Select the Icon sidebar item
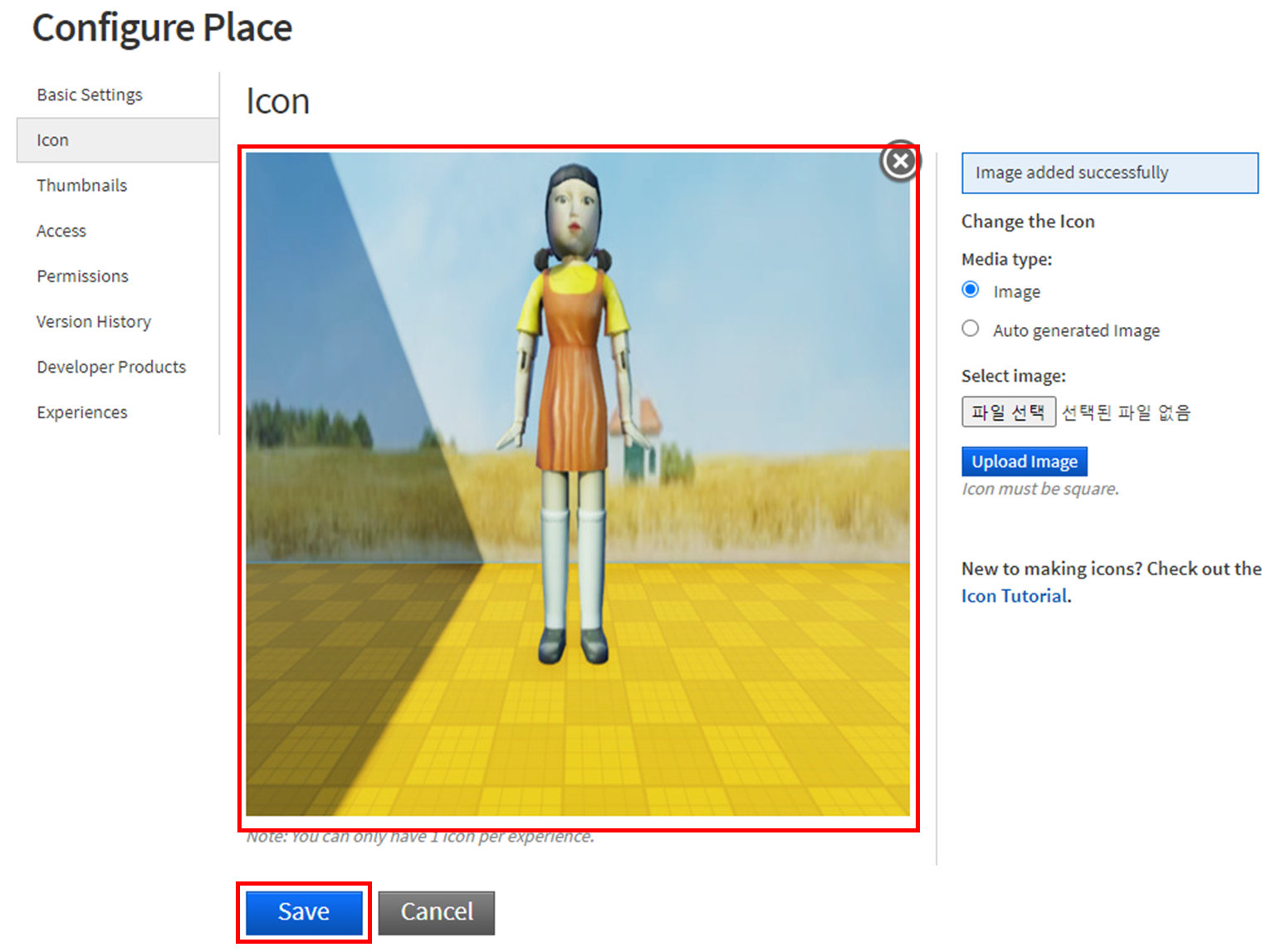 118,140
